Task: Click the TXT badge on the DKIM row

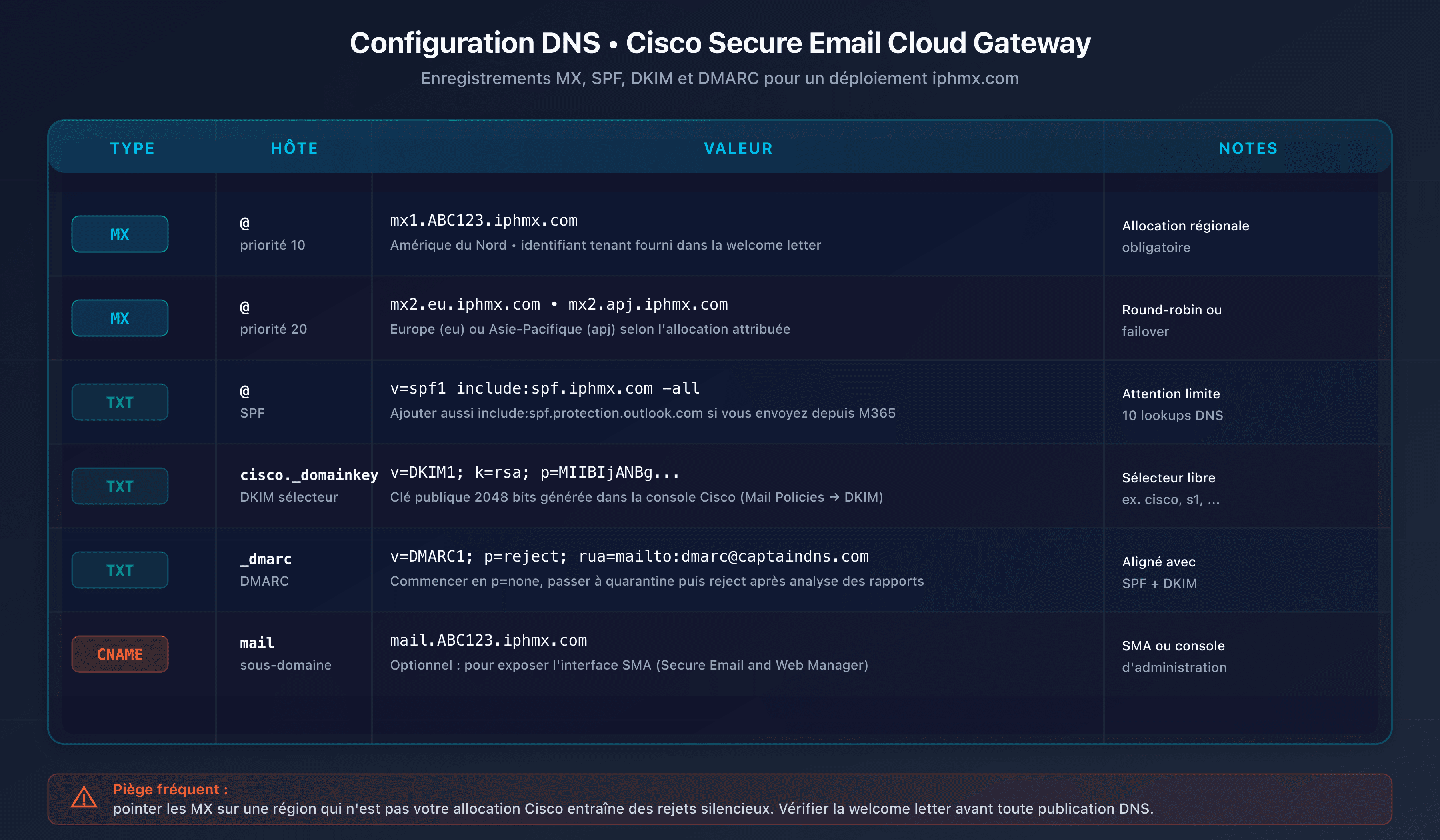Action: pos(120,486)
